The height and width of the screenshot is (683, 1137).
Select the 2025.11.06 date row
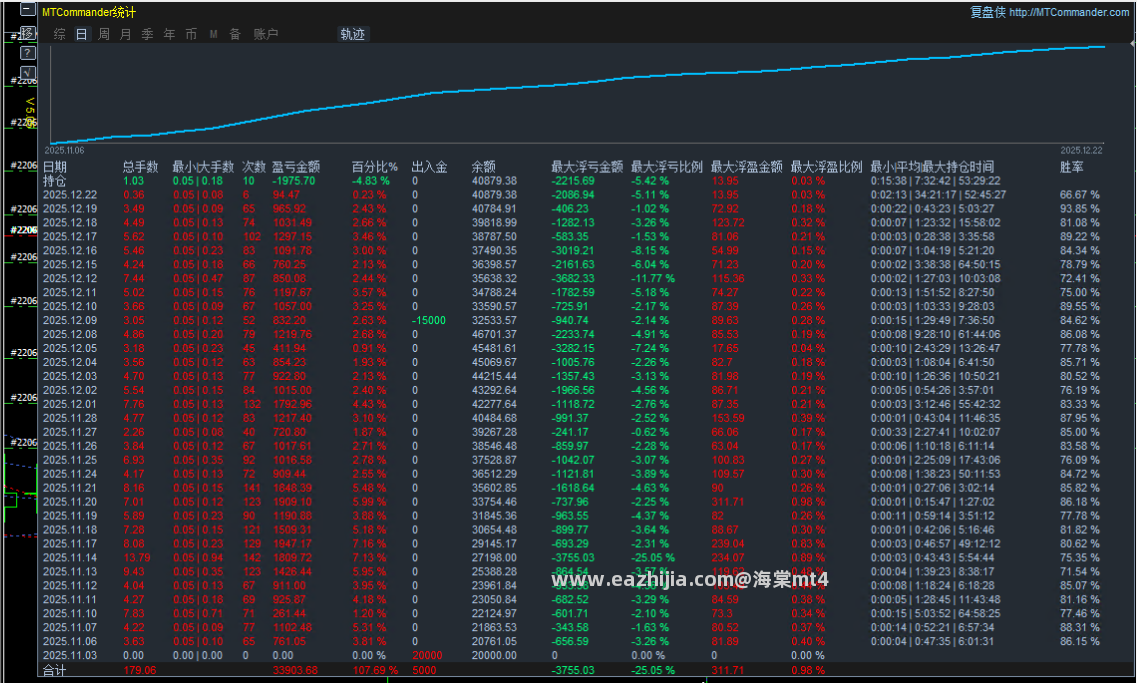[70, 641]
